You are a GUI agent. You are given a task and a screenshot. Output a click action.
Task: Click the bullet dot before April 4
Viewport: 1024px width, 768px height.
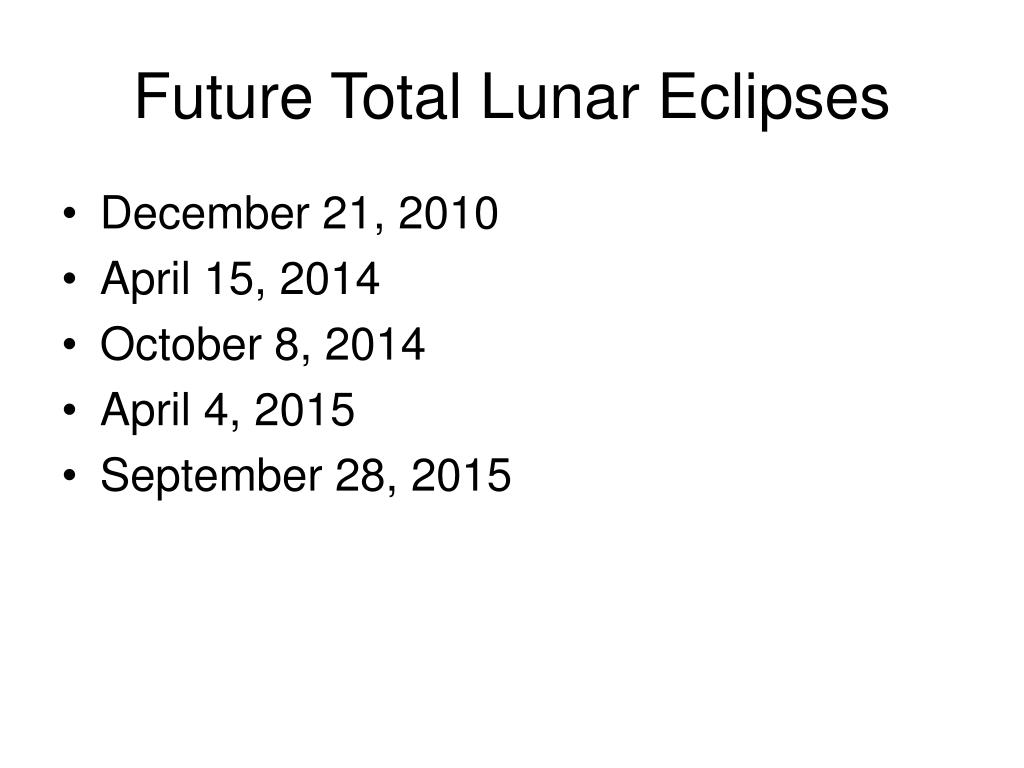pyautogui.click(x=70, y=410)
